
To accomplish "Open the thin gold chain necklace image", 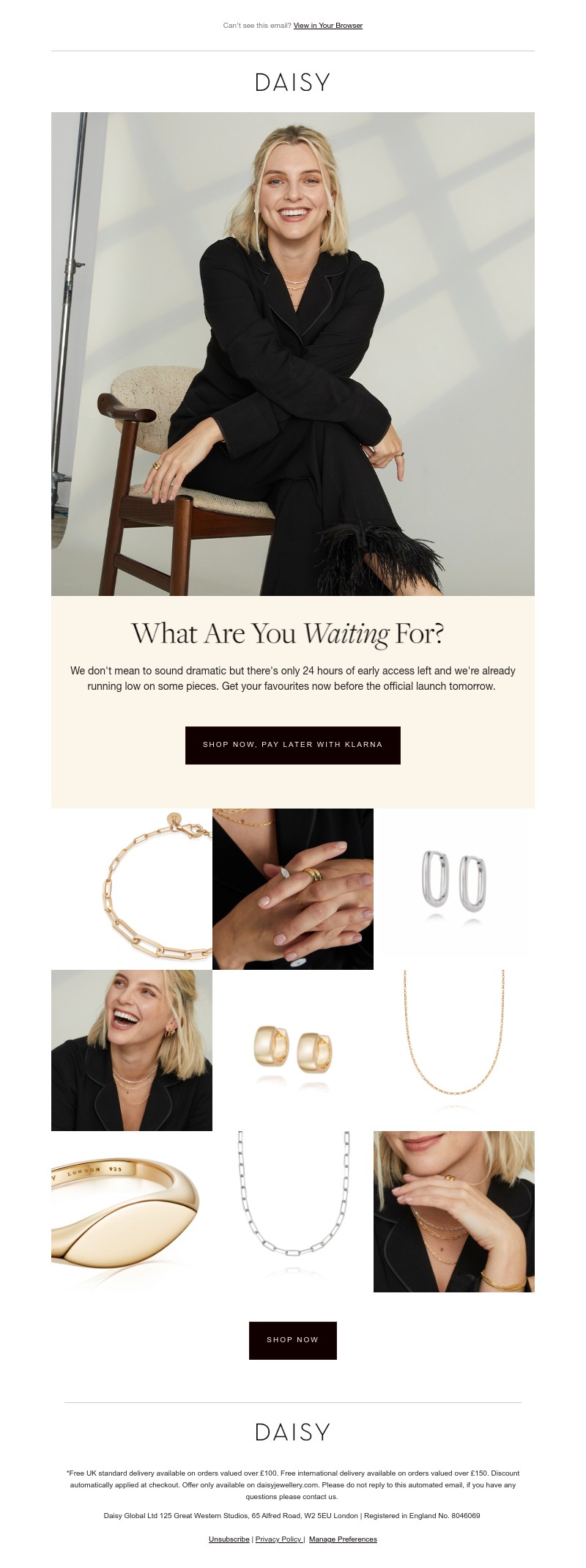I will [x=454, y=1050].
